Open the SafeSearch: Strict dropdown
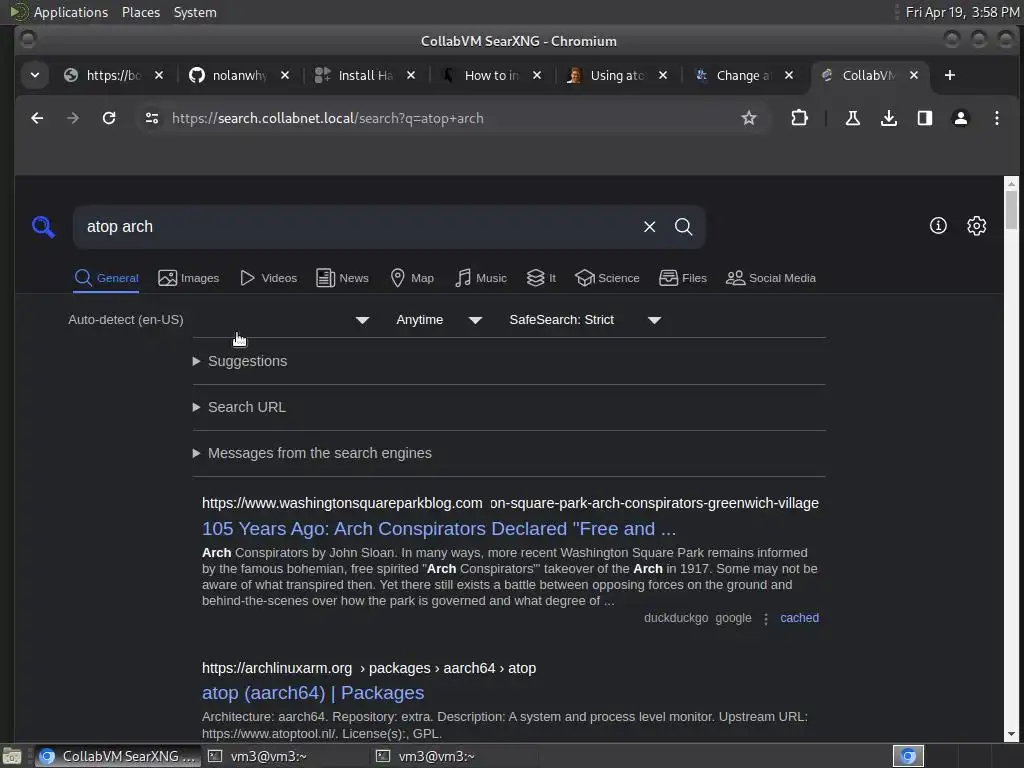 [585, 320]
